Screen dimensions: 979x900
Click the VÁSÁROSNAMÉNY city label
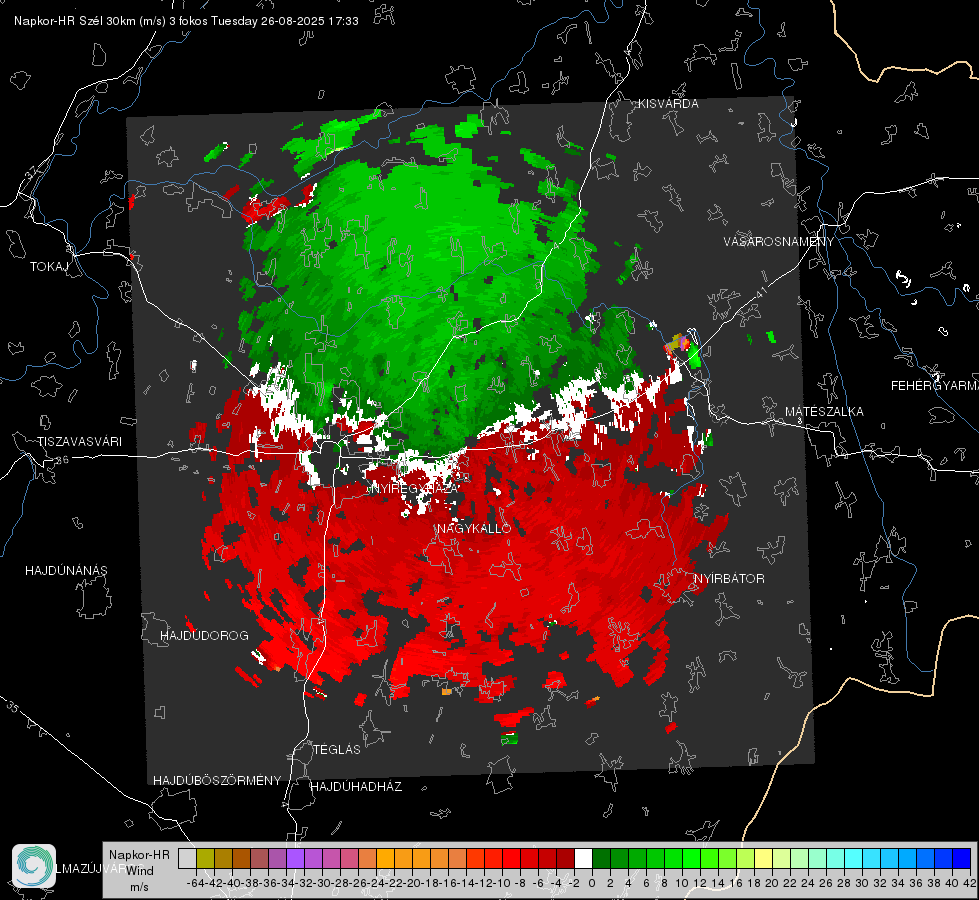(x=779, y=242)
